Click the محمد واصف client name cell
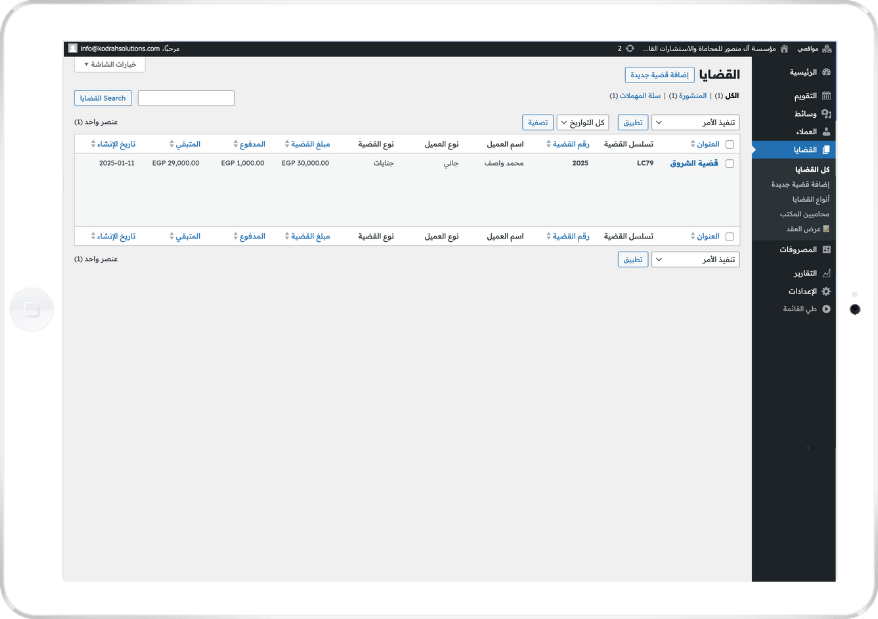The height and width of the screenshot is (619, 878). (x=504, y=163)
